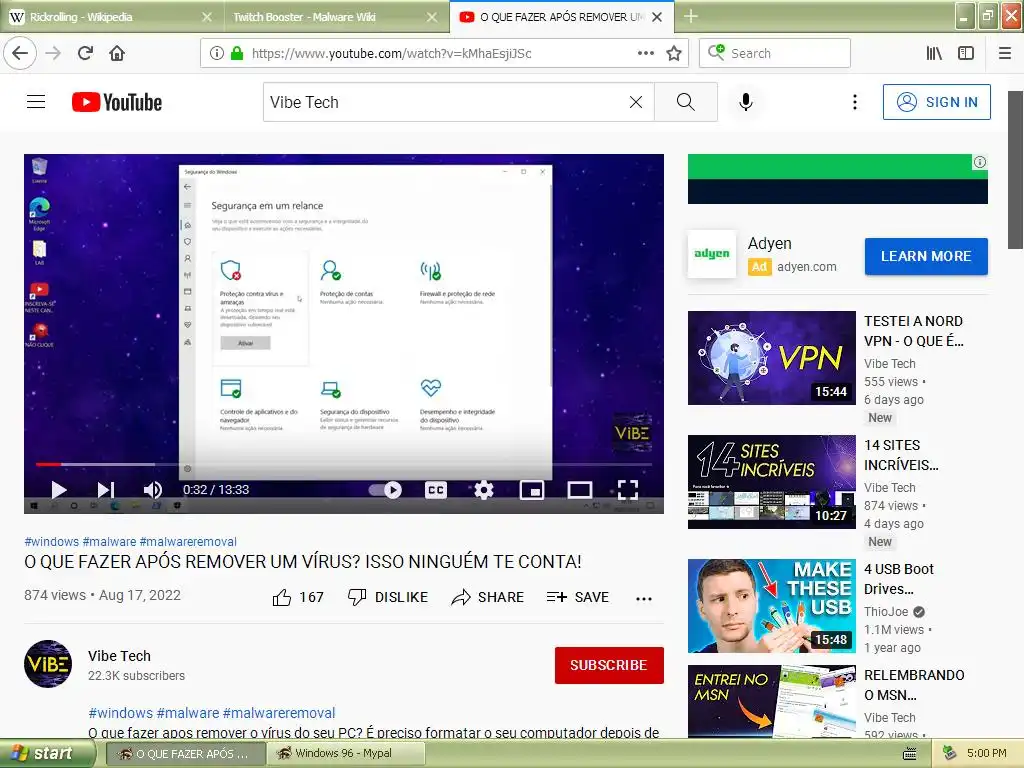Viewport: 1024px width, 768px height.
Task: Open a new browser tab
Action: [690, 17]
